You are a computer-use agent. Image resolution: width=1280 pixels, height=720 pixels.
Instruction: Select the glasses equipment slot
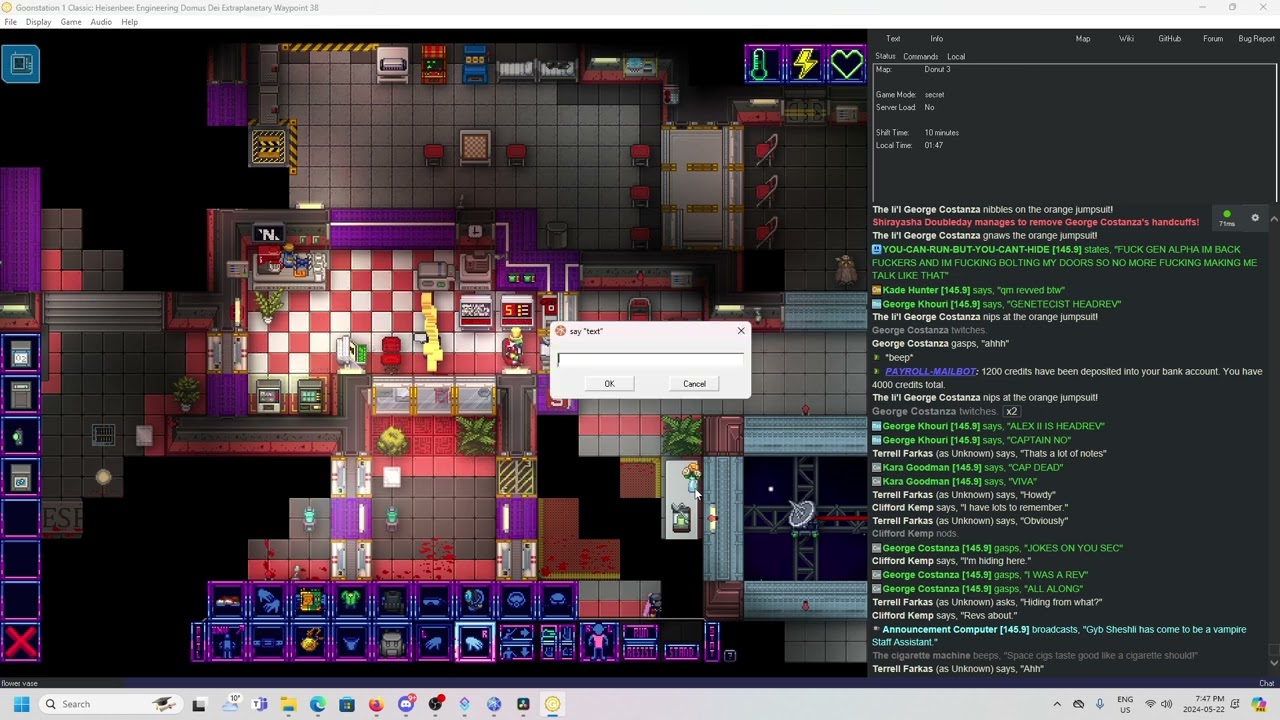click(433, 601)
